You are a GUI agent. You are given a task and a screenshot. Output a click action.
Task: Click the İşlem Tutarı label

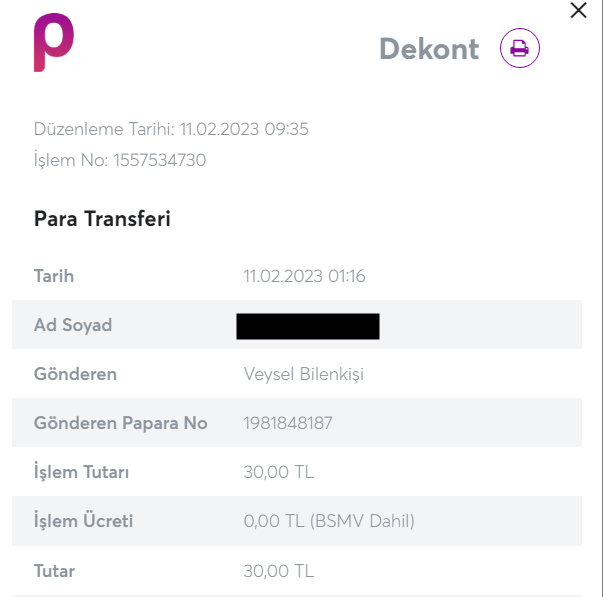pos(81,472)
